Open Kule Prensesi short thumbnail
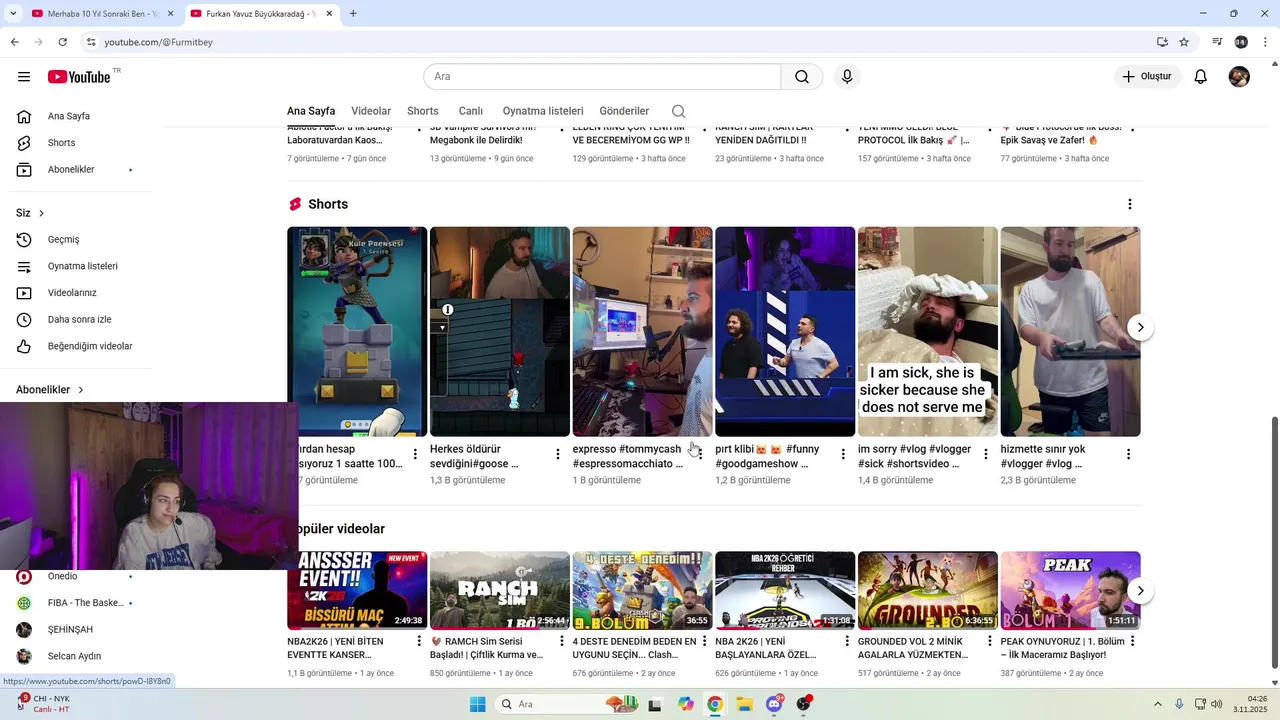This screenshot has height=720, width=1280. pos(357,332)
